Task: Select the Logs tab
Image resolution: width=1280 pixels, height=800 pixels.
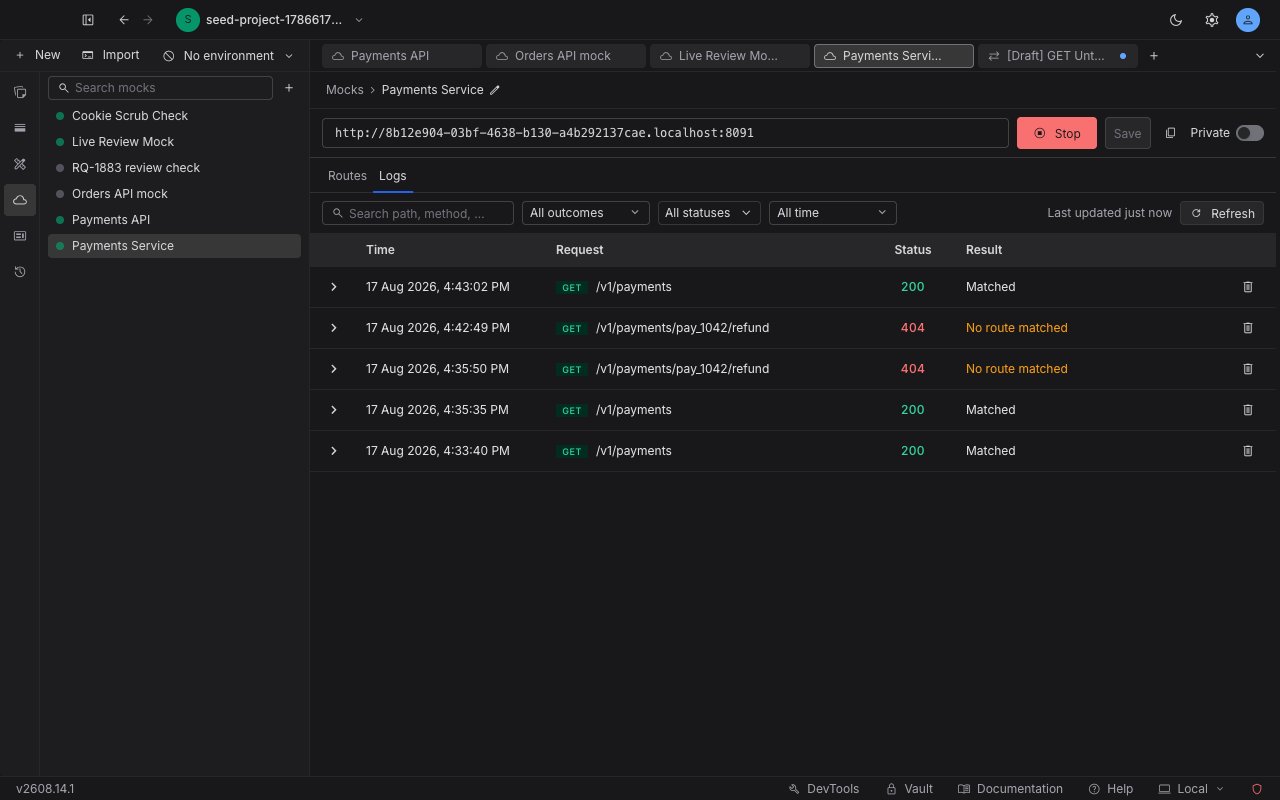Action: click(x=393, y=176)
